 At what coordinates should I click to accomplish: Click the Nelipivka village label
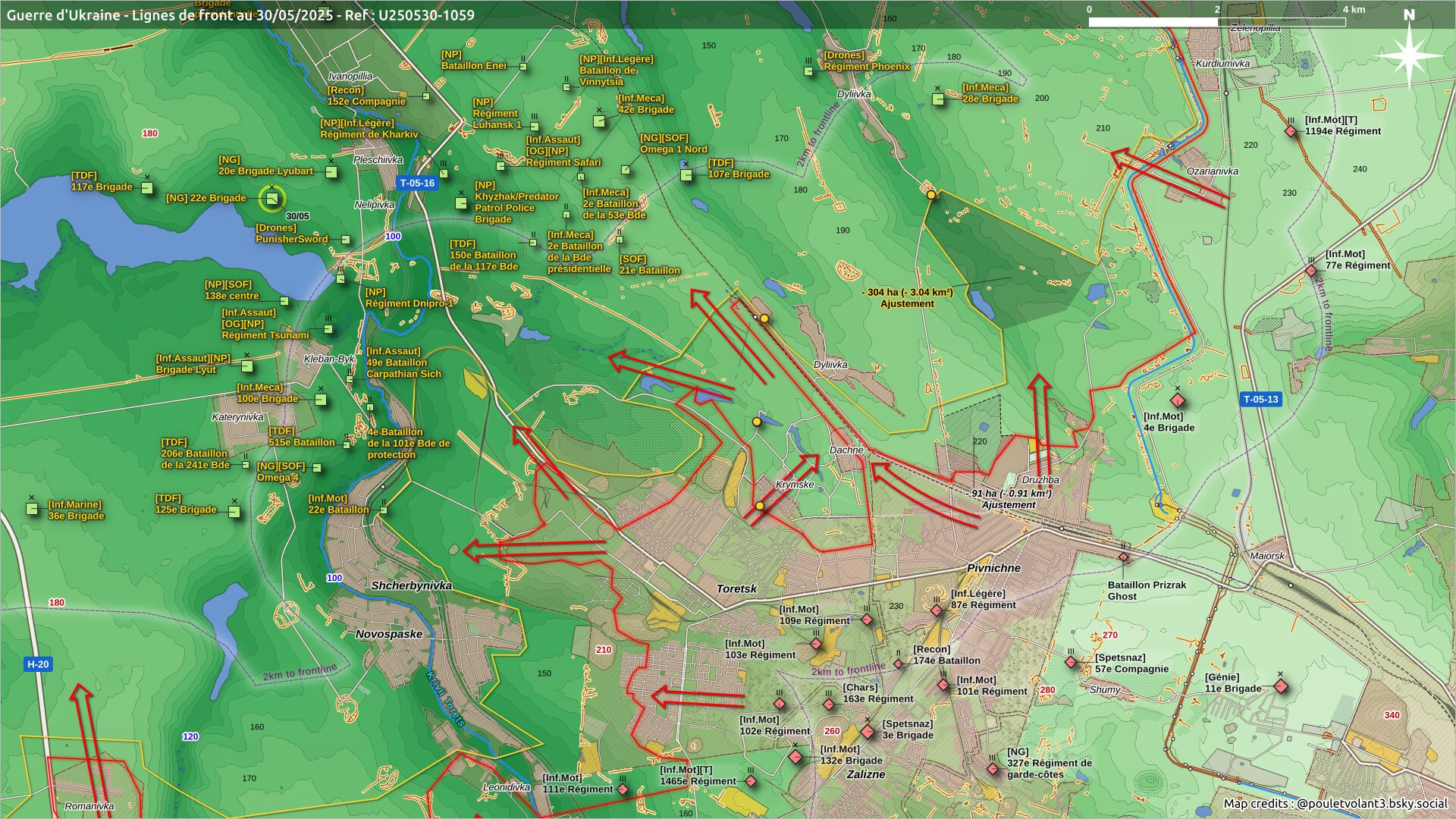[x=375, y=205]
